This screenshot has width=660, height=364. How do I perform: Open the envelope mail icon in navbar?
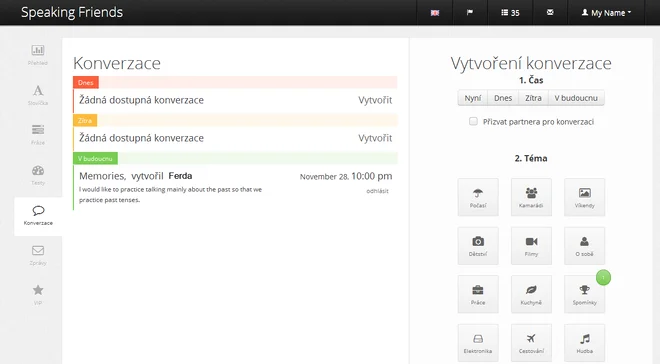pos(550,13)
